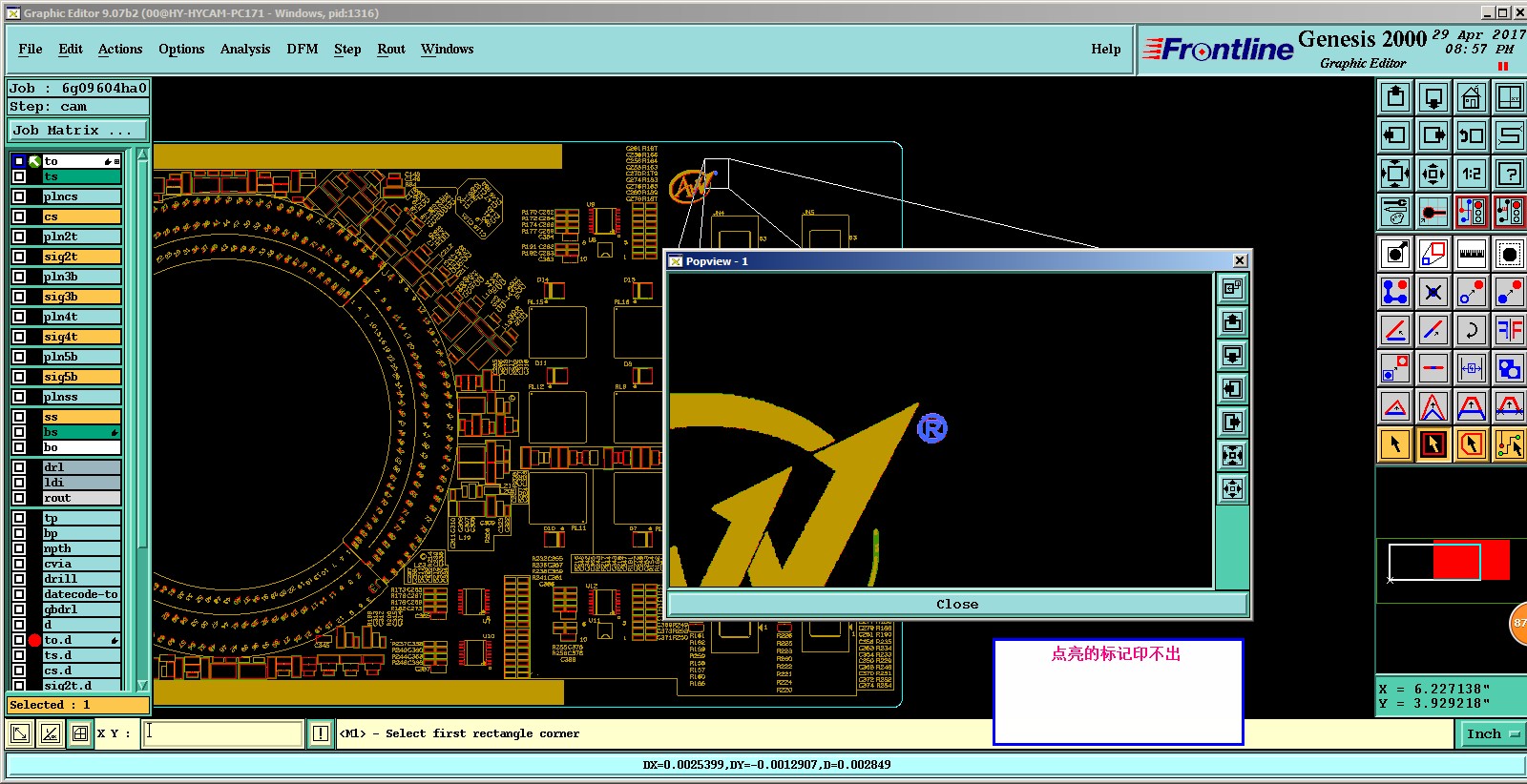1527x784 pixels.
Task: Toggle checkbox for layer plnss
Action: (19, 397)
